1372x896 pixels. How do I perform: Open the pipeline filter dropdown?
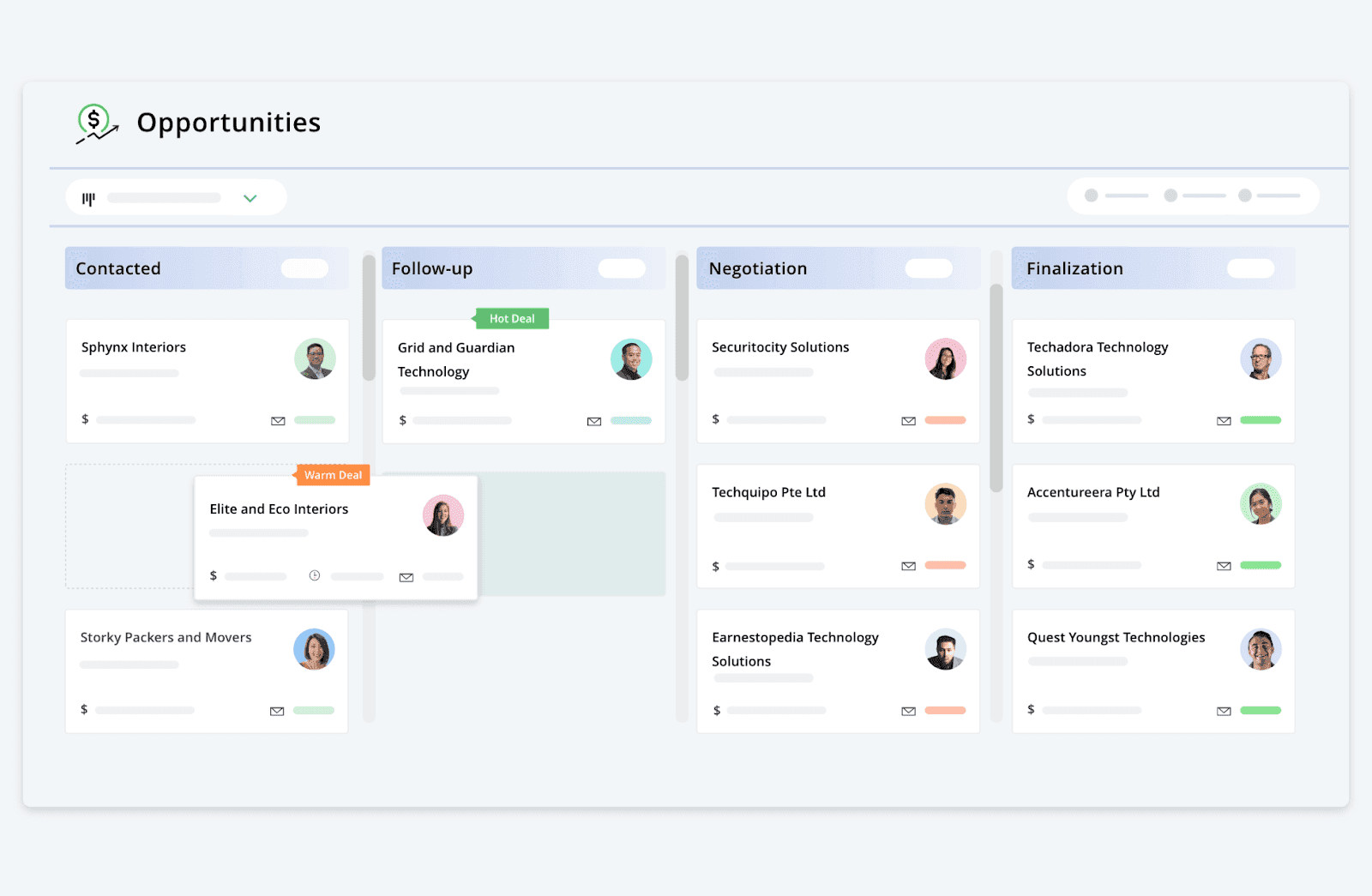point(250,197)
